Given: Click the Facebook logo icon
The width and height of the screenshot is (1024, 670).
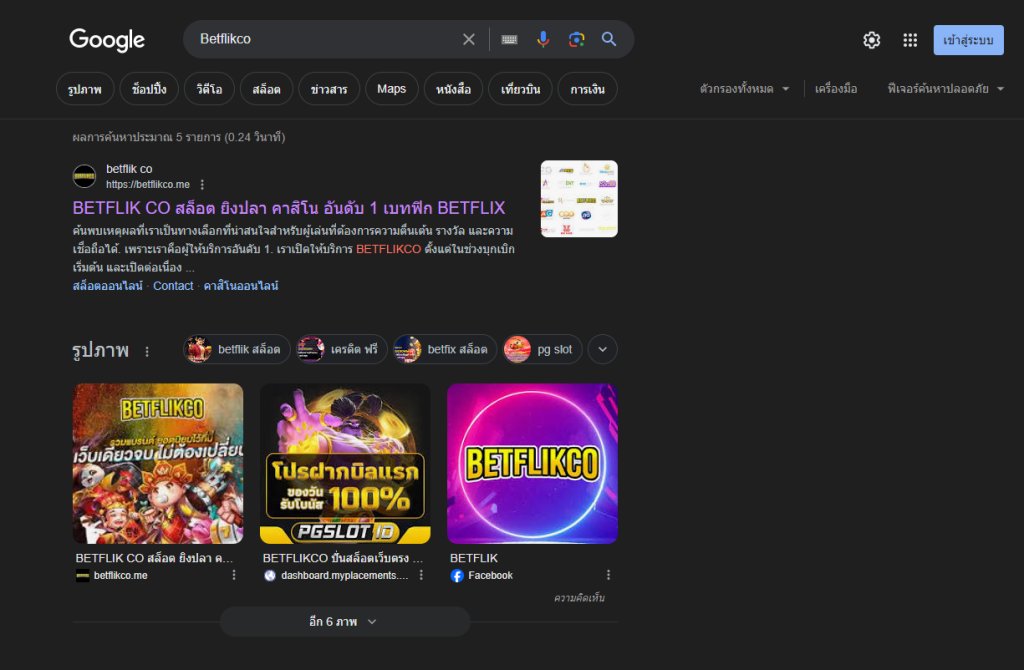Looking at the screenshot, I should [457, 575].
